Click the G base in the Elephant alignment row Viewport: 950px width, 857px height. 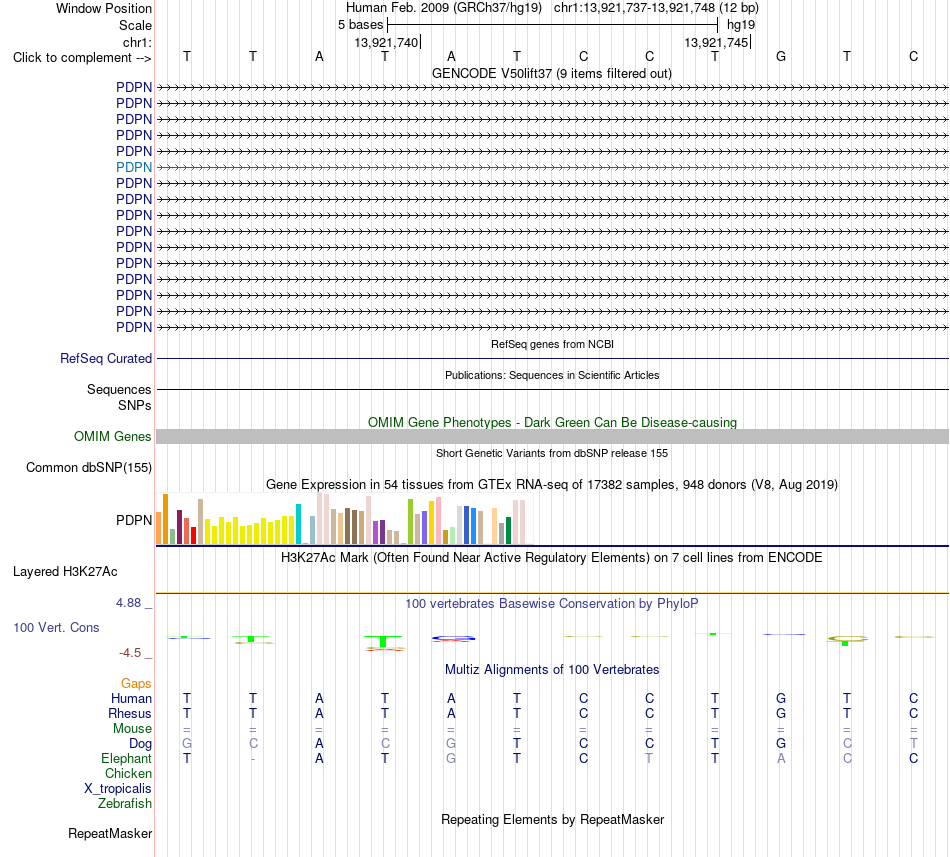point(451,758)
